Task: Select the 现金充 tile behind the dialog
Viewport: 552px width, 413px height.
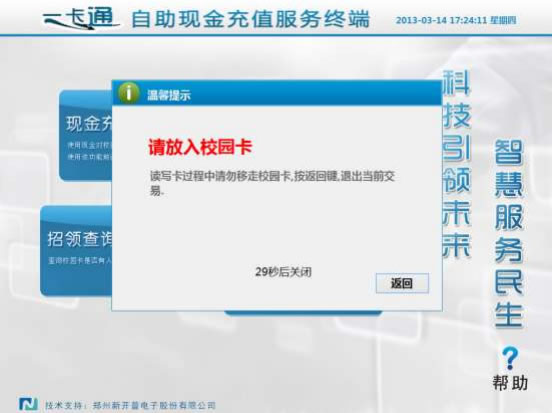Action: coord(86,136)
